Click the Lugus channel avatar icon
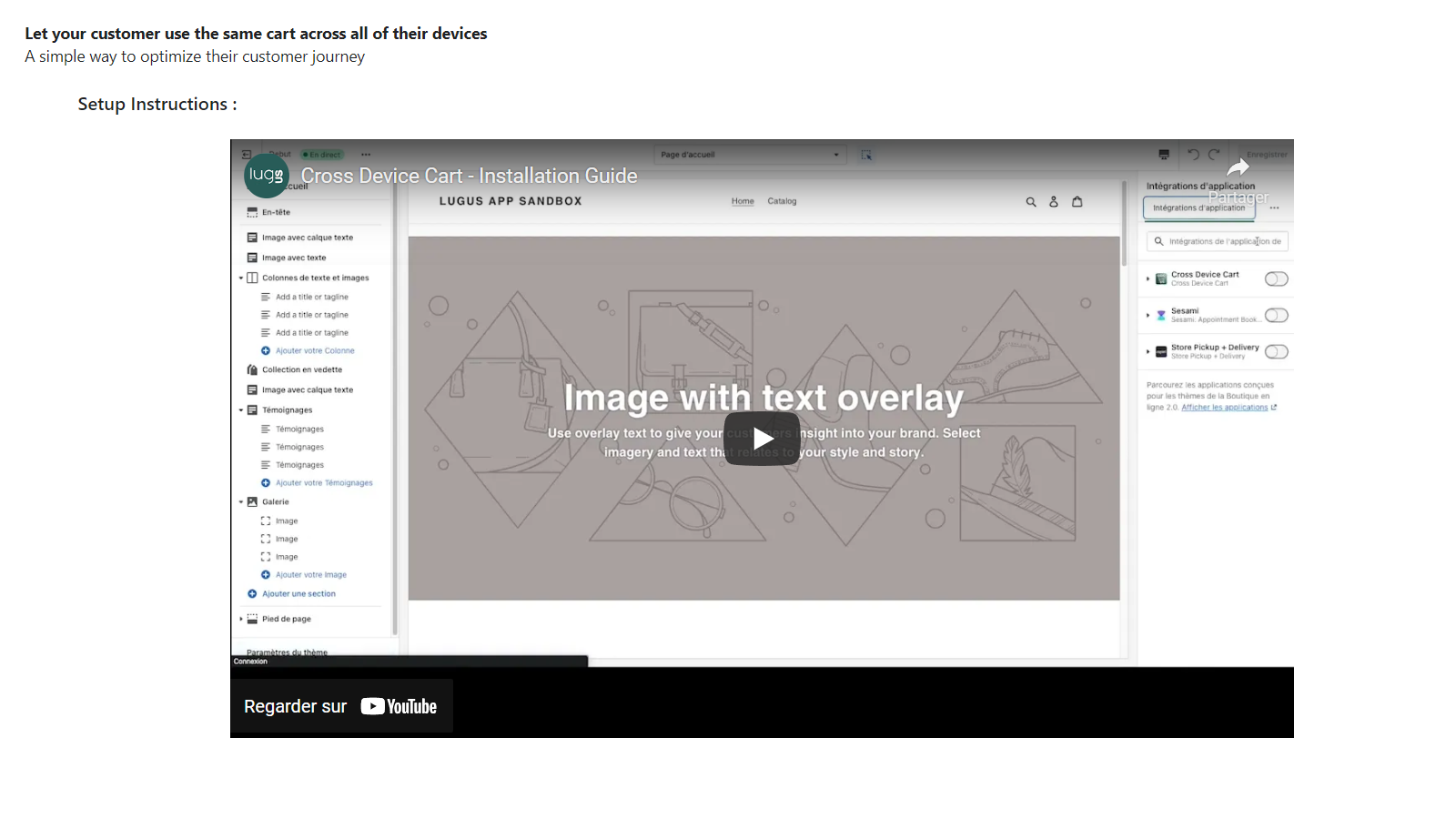 pos(266,175)
